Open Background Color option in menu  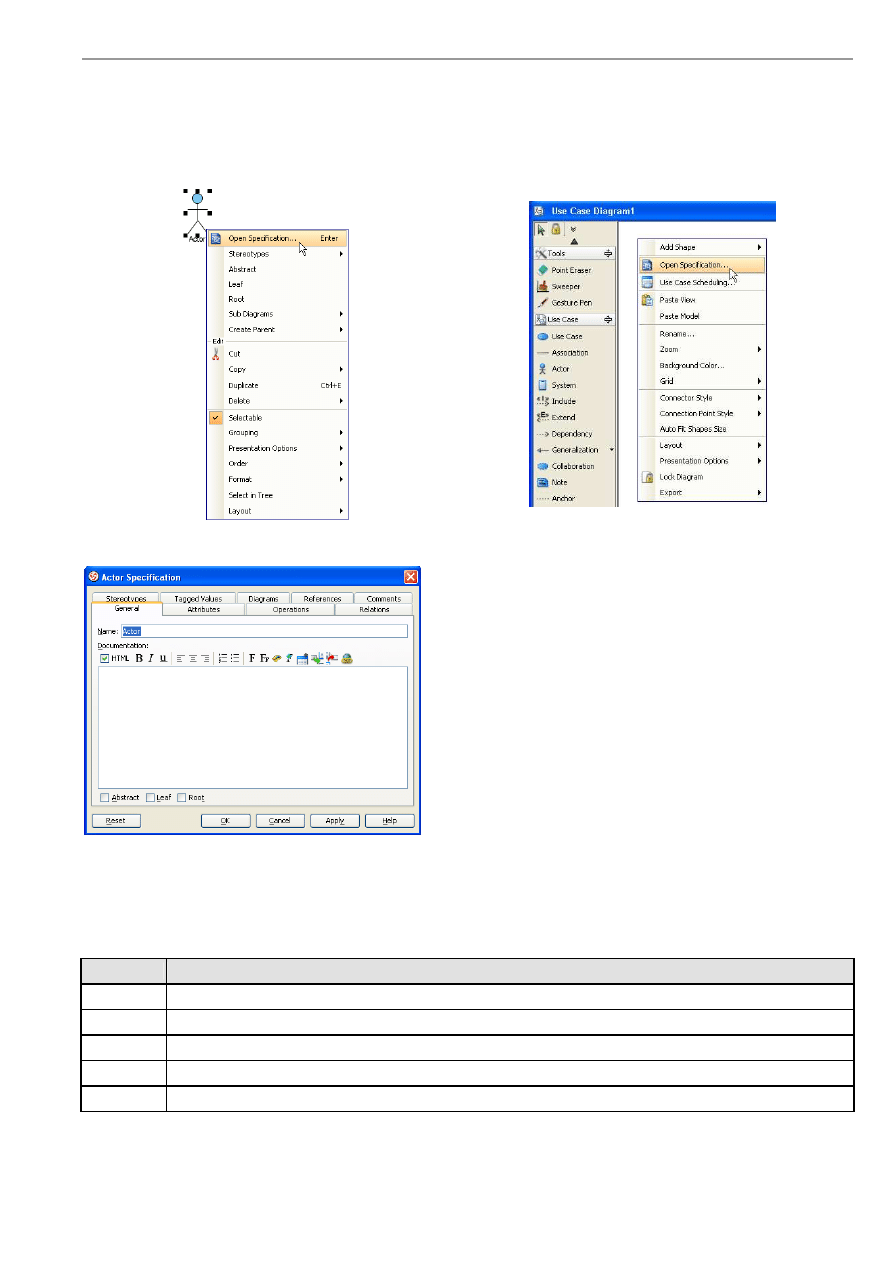pyautogui.click(x=691, y=365)
